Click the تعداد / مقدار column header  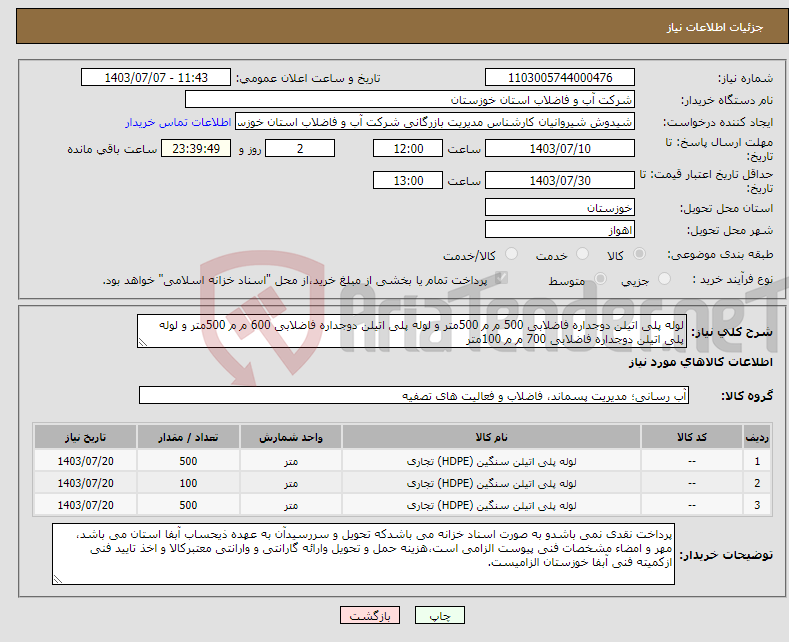[188, 437]
